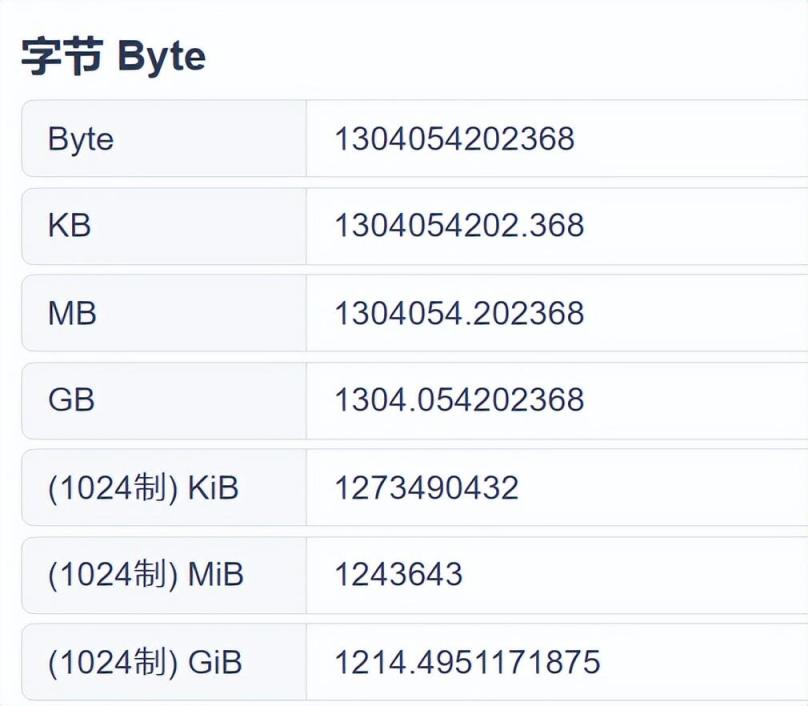
Task: Focus the KB value input field
Action: coord(459,226)
